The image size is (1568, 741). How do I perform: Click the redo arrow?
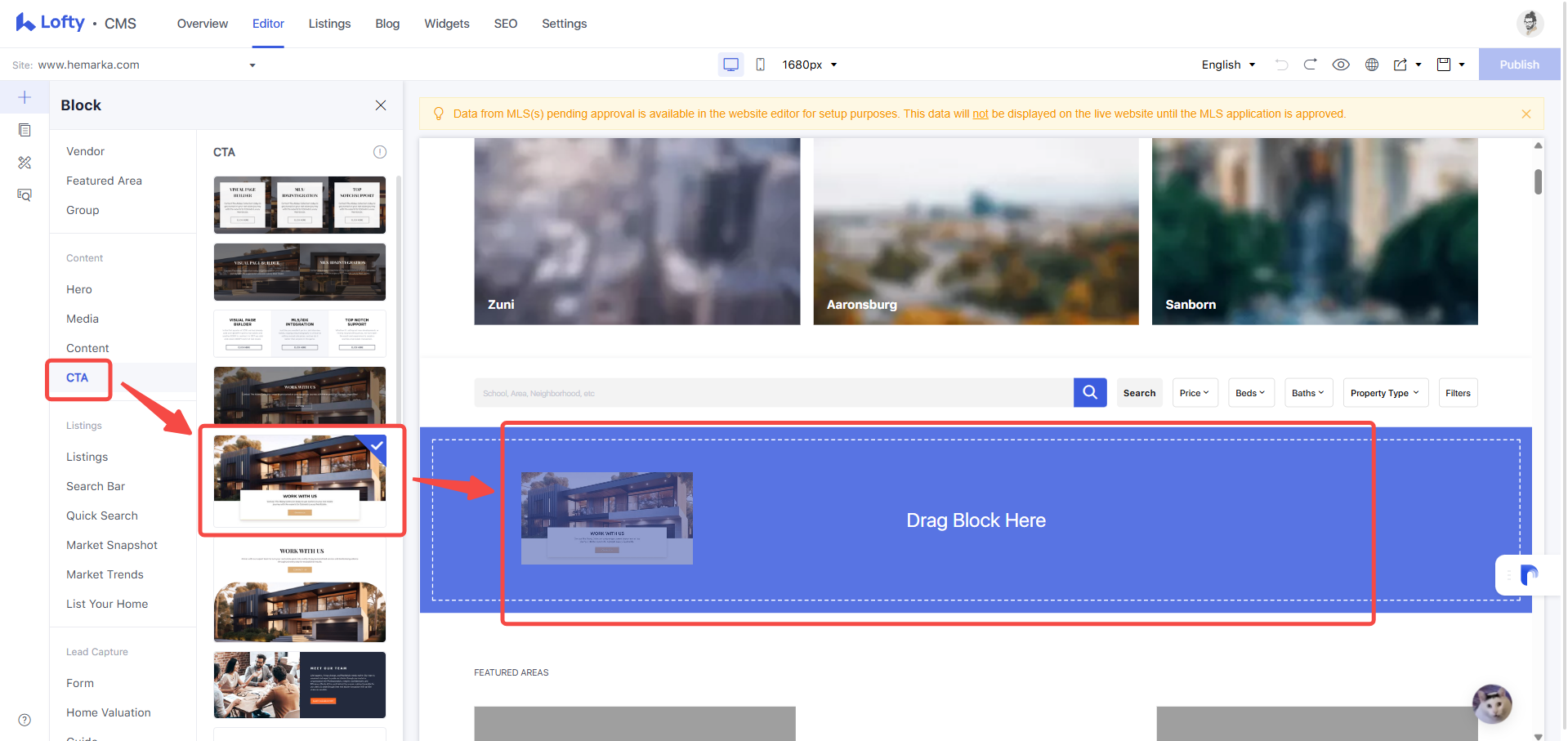click(1311, 65)
